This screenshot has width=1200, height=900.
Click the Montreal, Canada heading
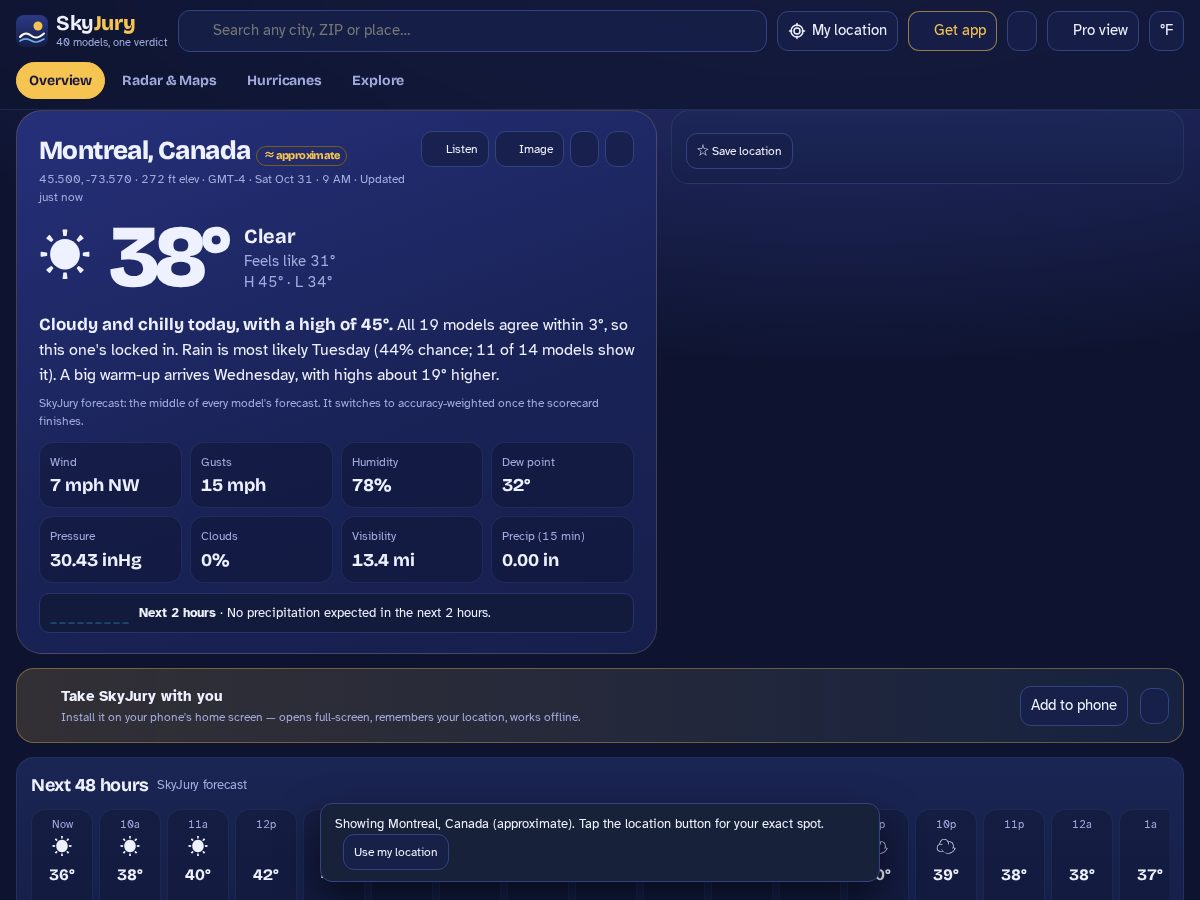144,151
